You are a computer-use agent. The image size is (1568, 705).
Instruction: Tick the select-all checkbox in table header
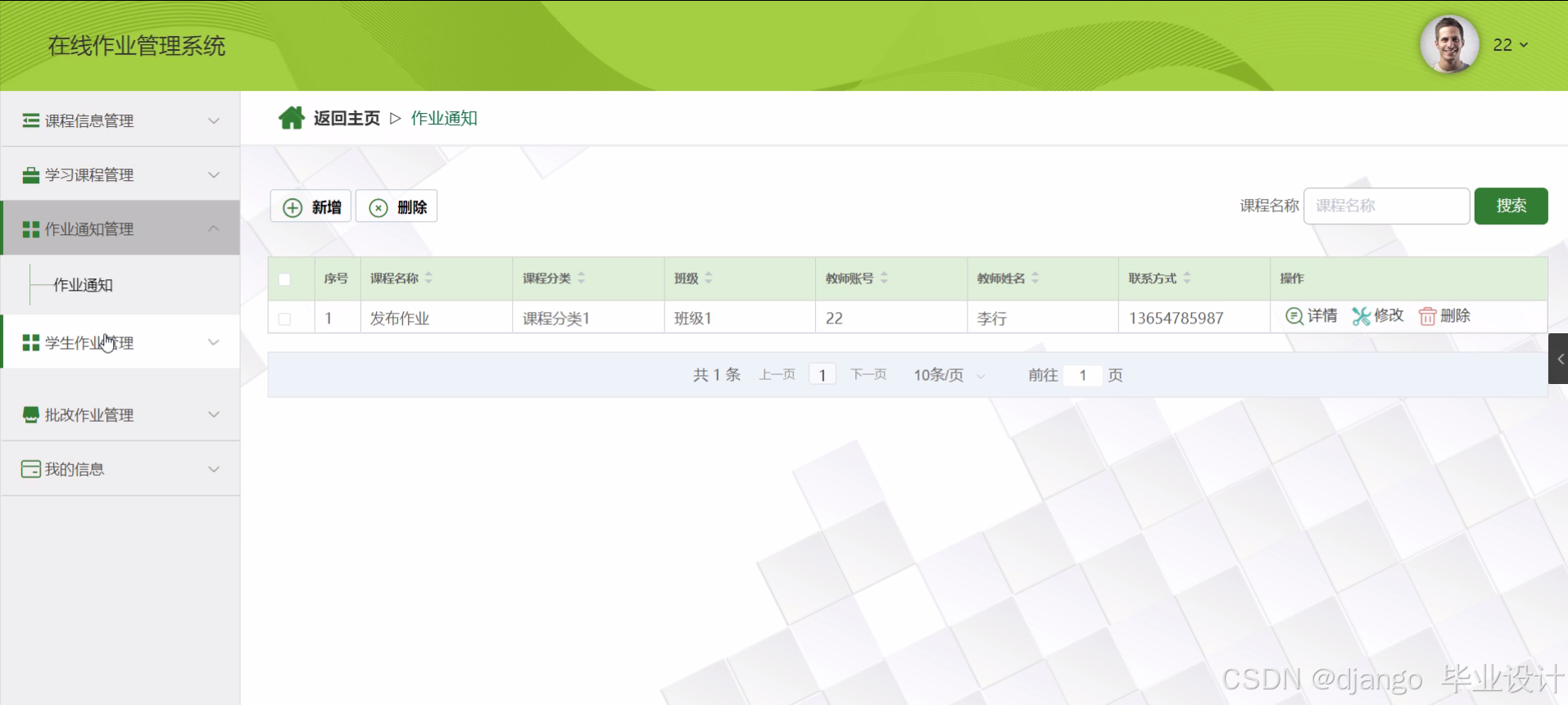(284, 279)
